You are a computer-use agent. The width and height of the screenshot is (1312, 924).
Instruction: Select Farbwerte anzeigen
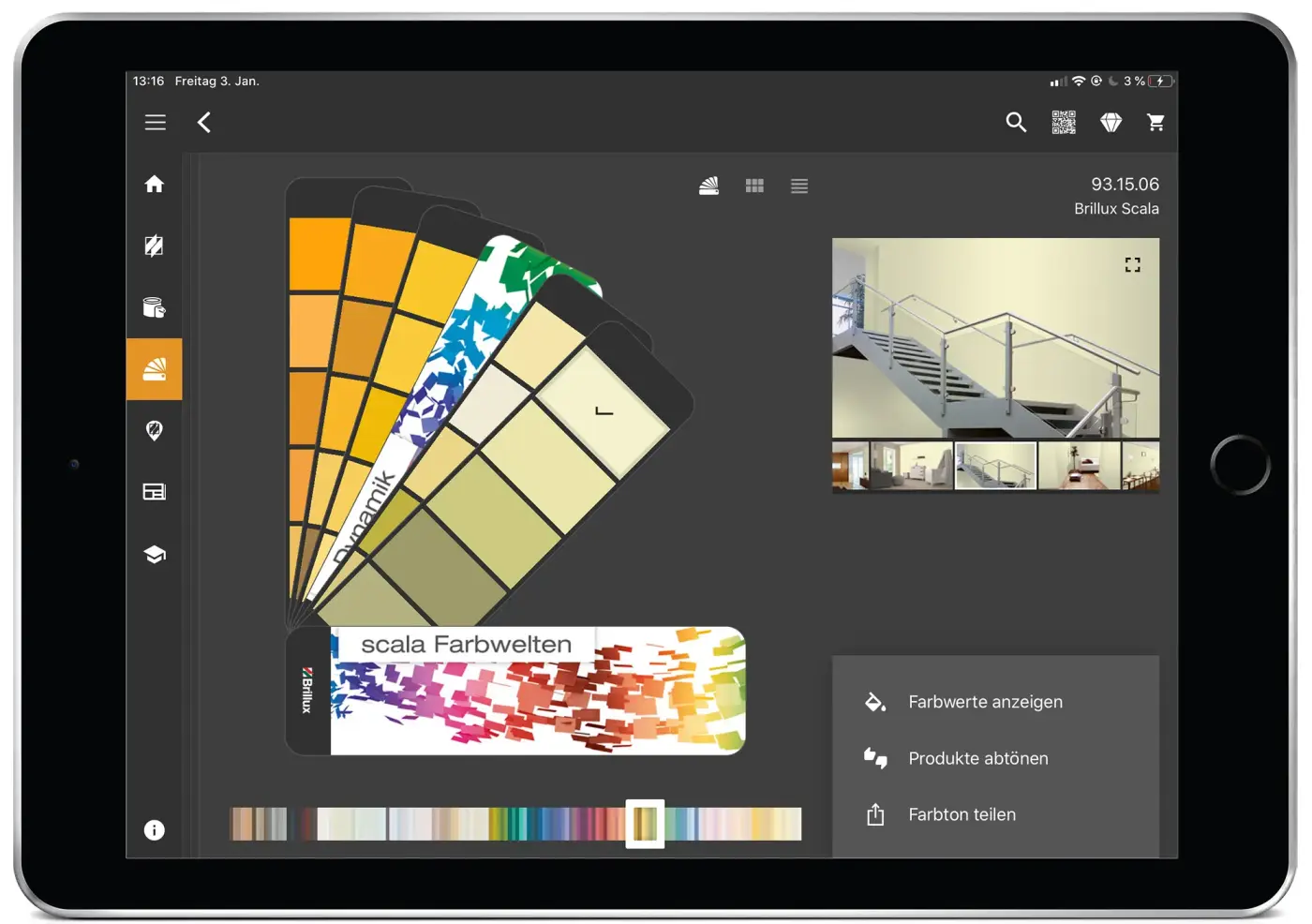click(x=986, y=702)
